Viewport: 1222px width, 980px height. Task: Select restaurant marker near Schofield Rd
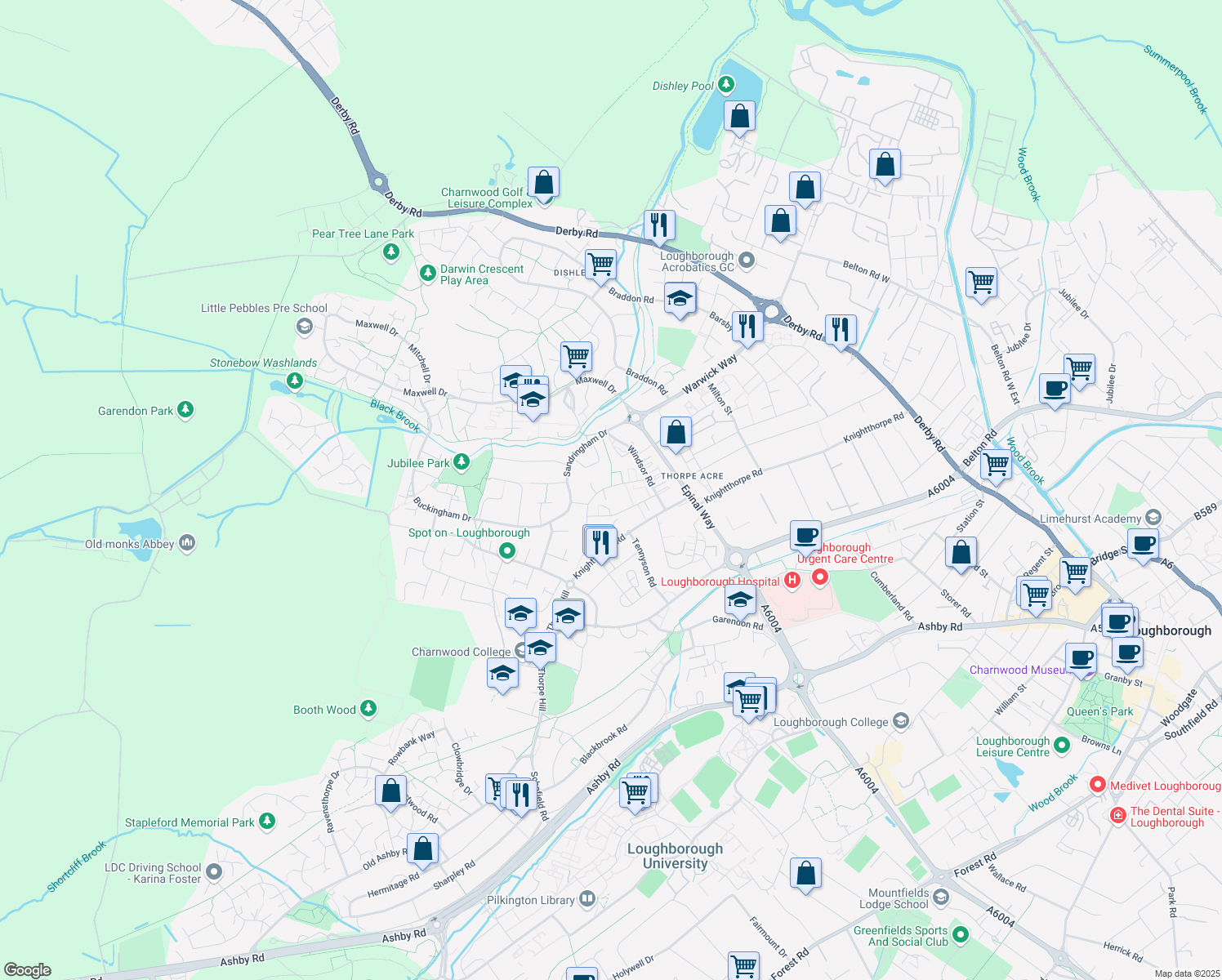click(520, 795)
